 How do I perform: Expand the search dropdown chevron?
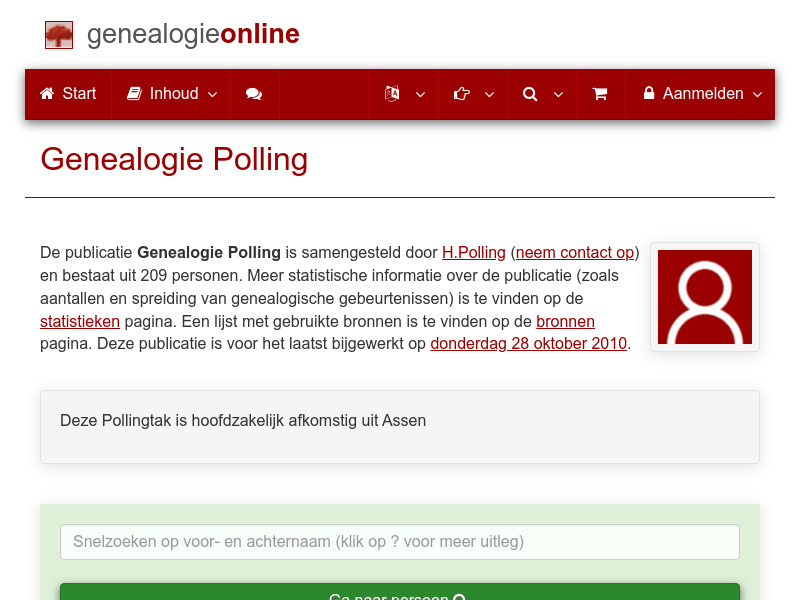(558, 96)
